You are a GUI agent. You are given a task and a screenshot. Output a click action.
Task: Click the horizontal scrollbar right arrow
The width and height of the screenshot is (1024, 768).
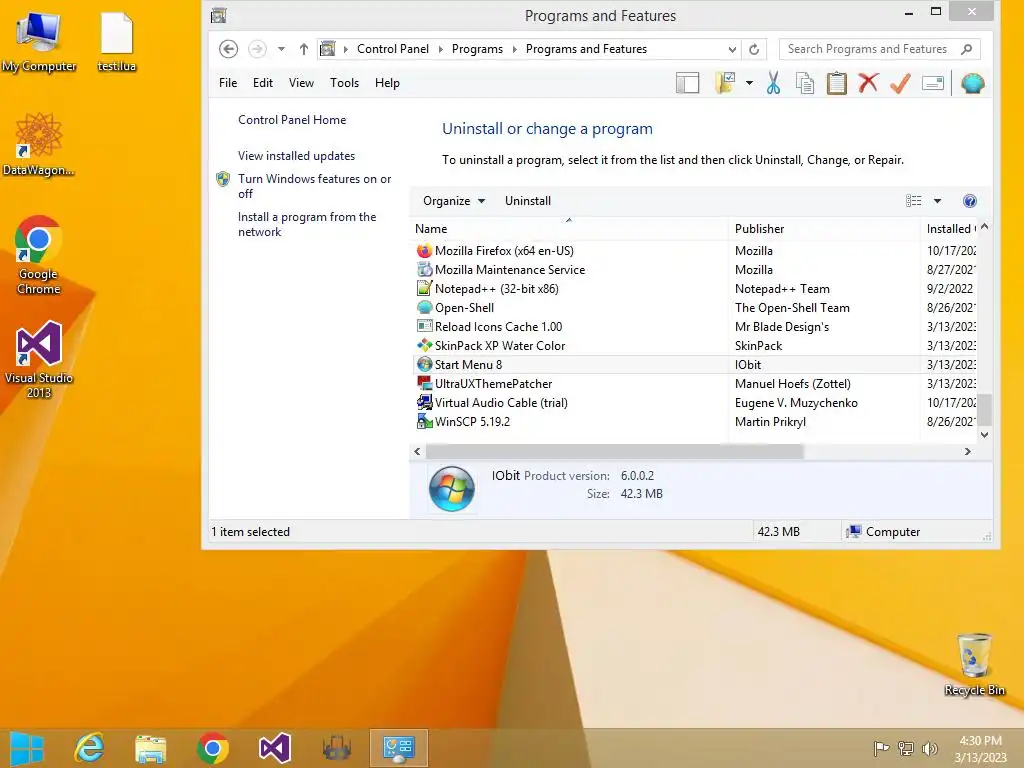(968, 451)
